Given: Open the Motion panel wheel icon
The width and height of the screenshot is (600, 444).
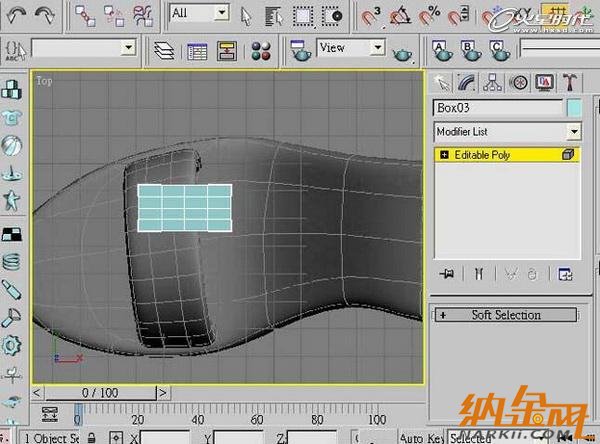Looking at the screenshot, I should 518,82.
